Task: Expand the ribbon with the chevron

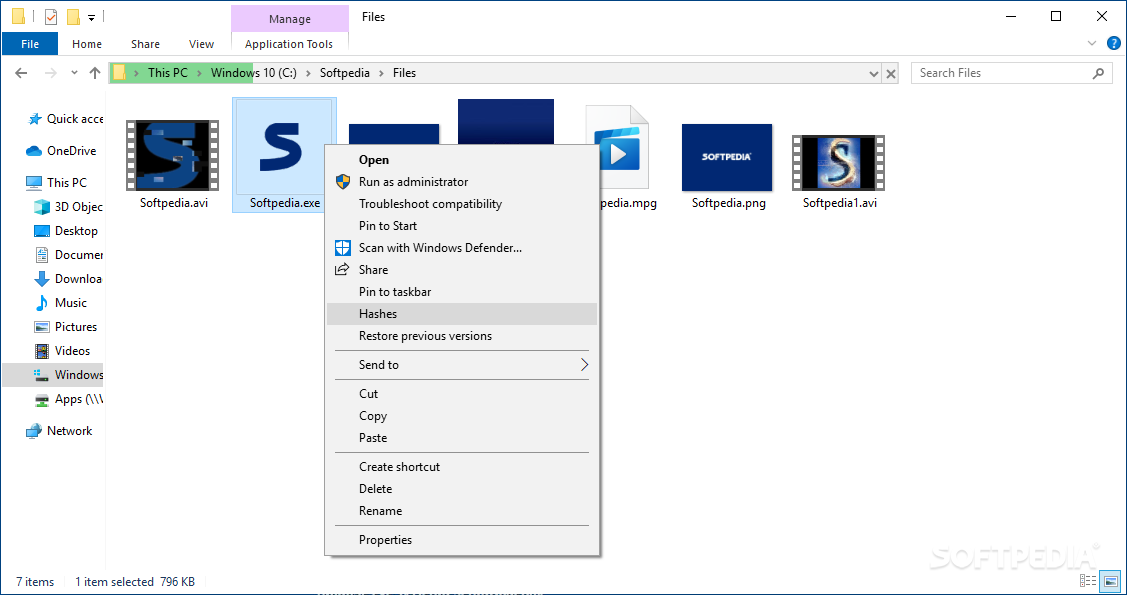Action: click(1092, 44)
